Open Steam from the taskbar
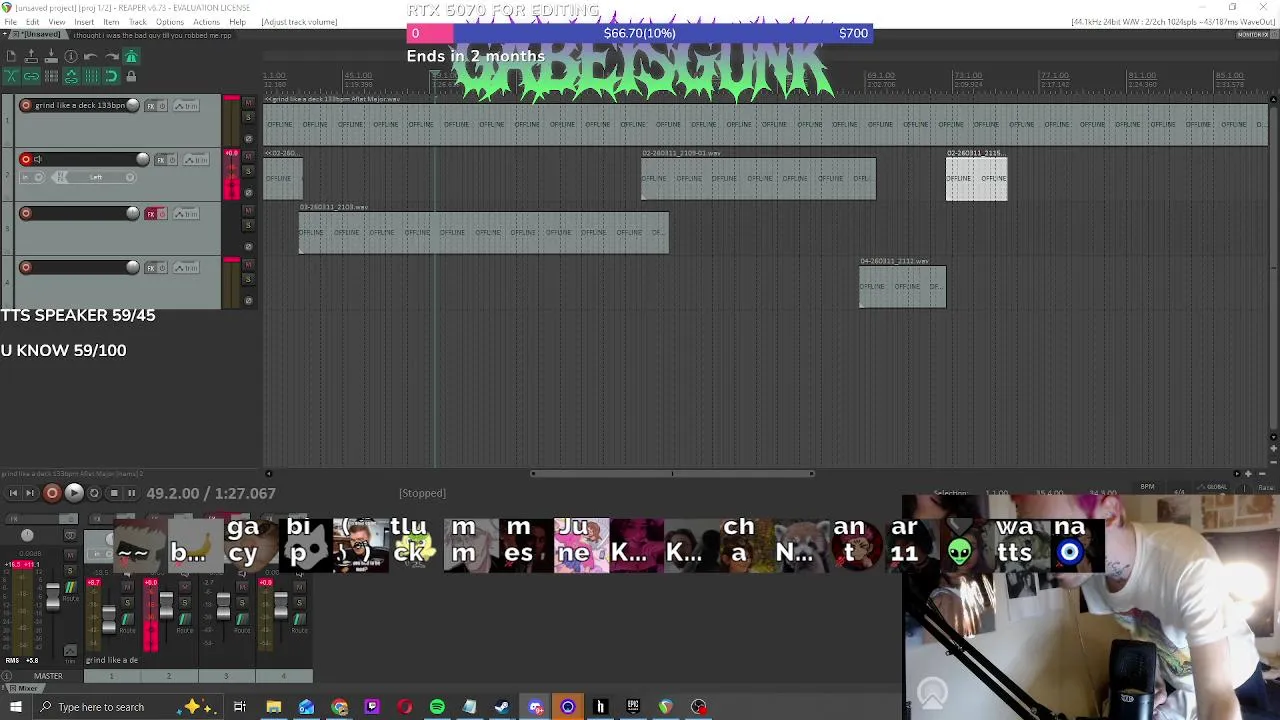Screen dimensions: 1280x720 pyautogui.click(x=502, y=707)
